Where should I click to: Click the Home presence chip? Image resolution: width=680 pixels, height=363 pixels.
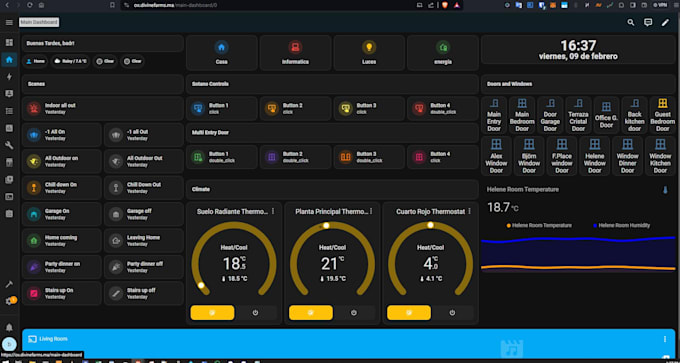point(35,62)
